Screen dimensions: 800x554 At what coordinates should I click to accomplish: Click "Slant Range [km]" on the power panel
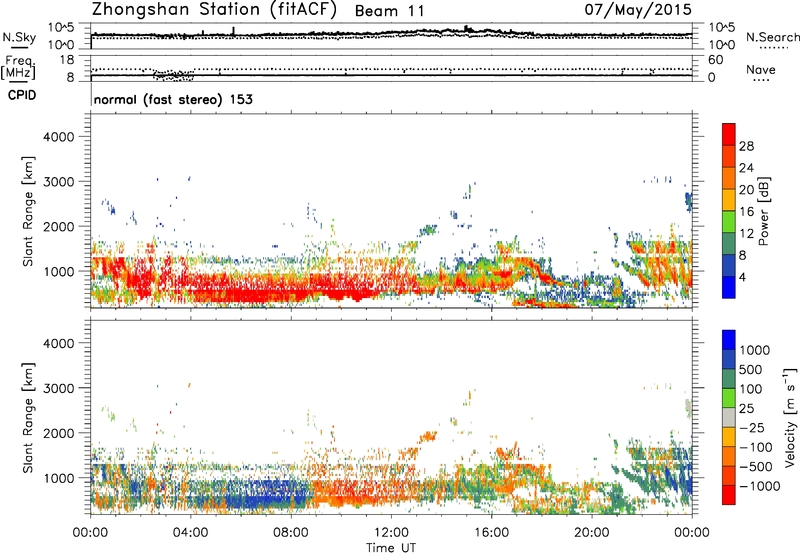click(28, 211)
